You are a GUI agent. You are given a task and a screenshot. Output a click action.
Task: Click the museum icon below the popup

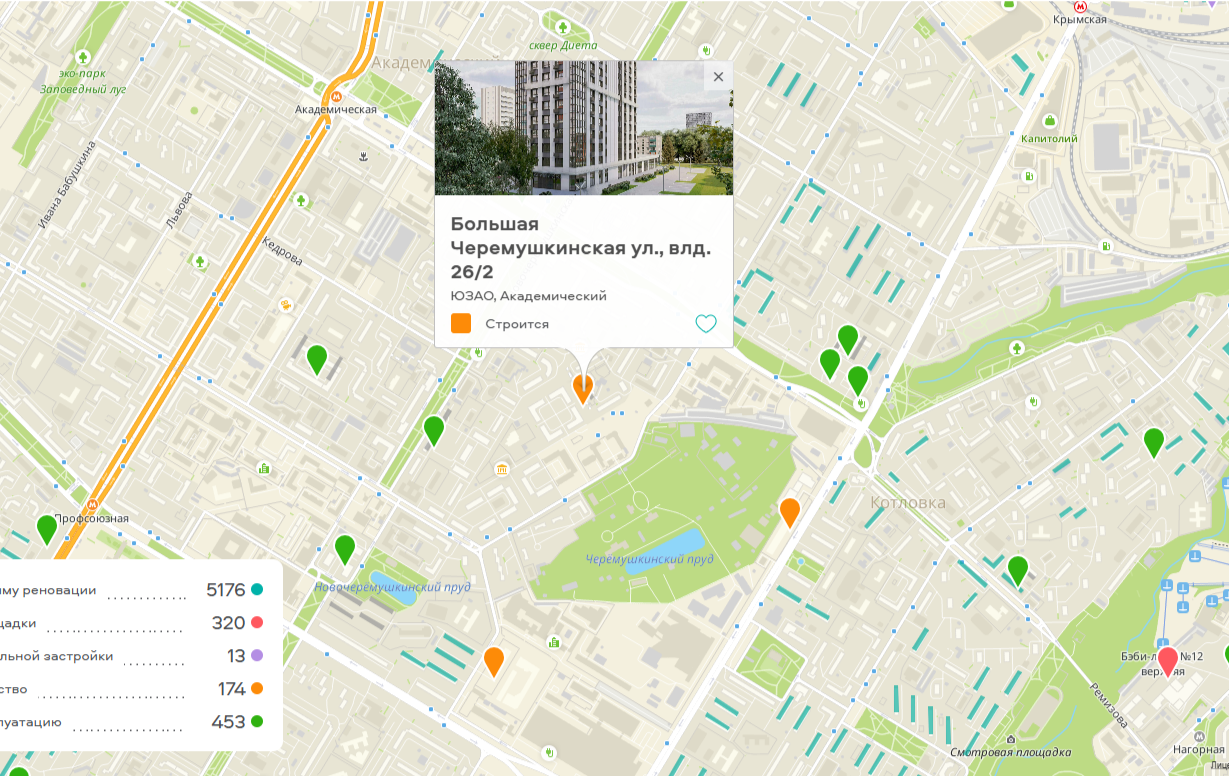[501, 469]
